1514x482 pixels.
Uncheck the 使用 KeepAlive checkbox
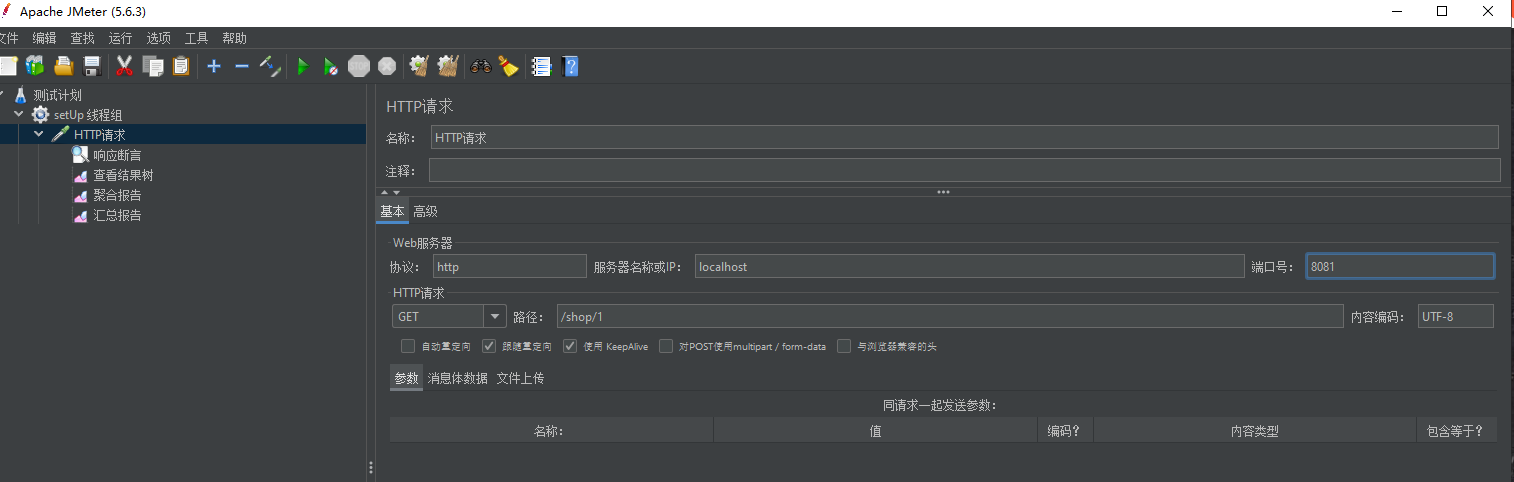[570, 346]
